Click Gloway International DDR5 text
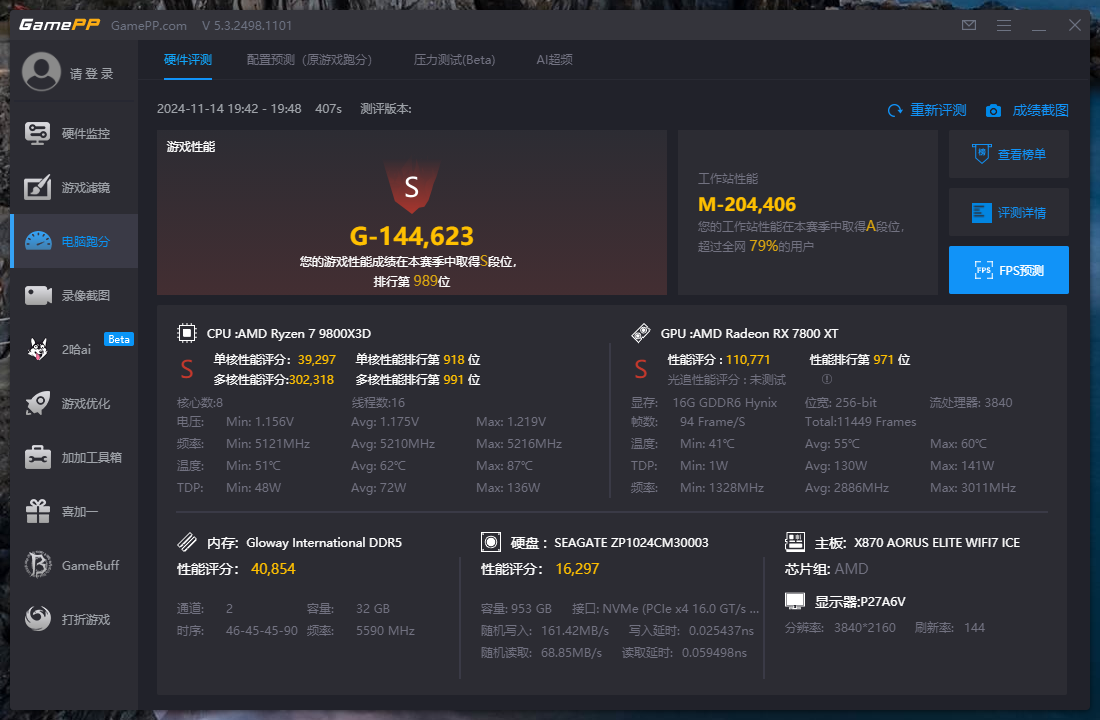 tap(324, 542)
